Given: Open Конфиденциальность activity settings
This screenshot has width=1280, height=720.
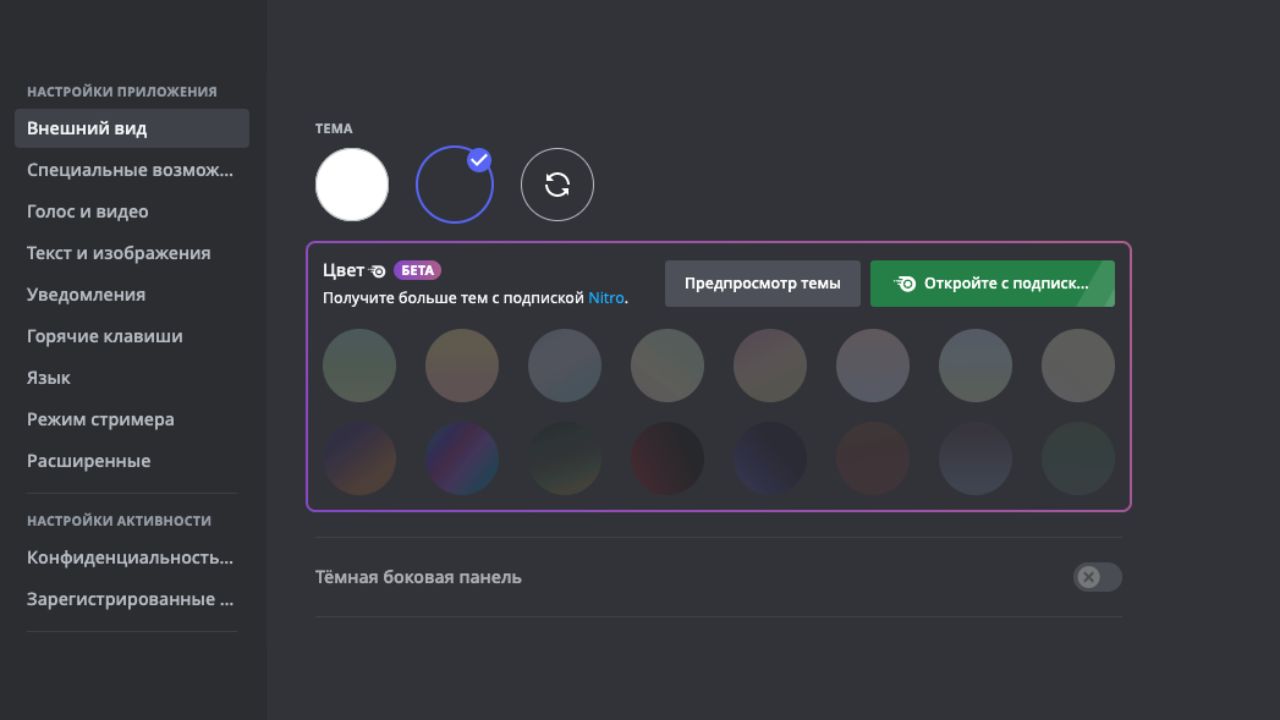Looking at the screenshot, I should (132, 558).
